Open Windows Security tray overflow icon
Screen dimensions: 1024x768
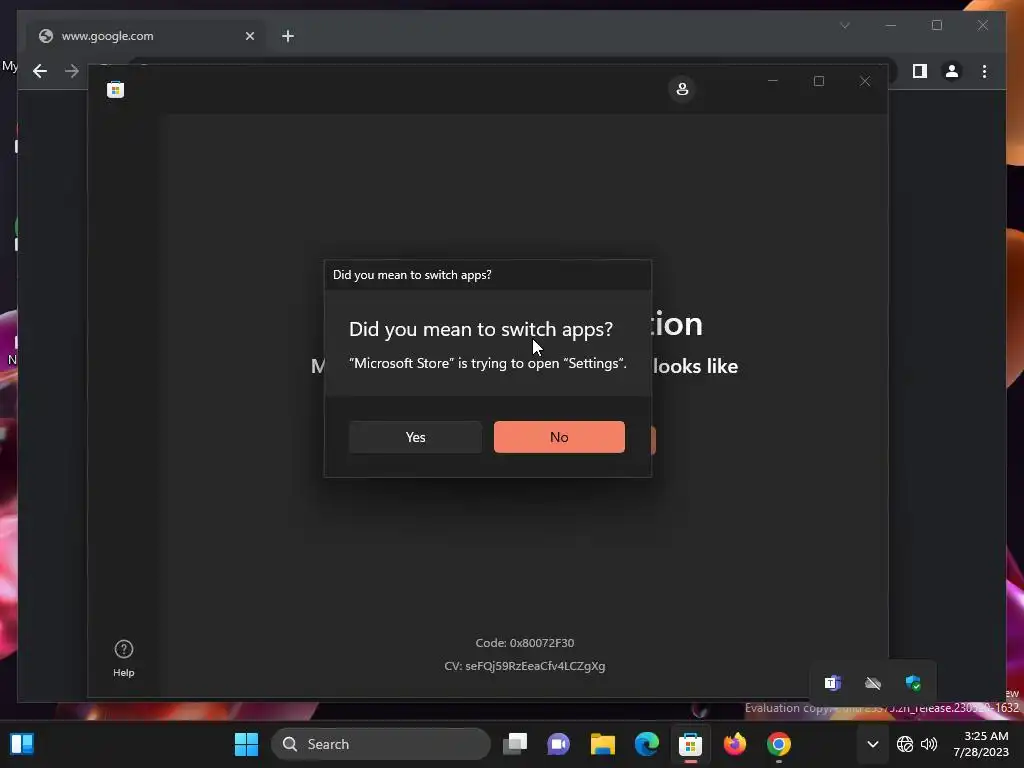pyautogui.click(x=913, y=683)
